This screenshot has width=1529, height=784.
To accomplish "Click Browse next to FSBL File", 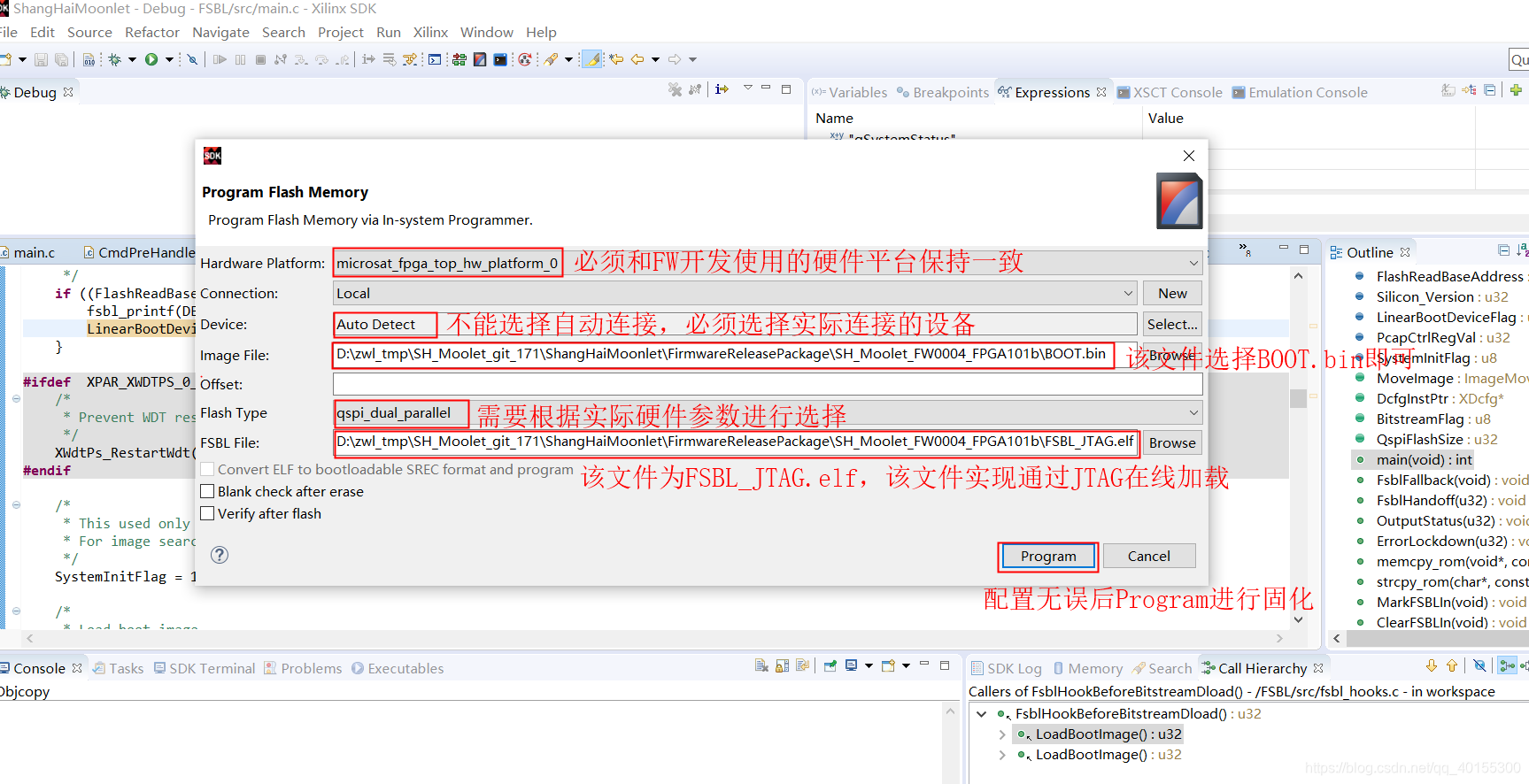I will point(1172,442).
